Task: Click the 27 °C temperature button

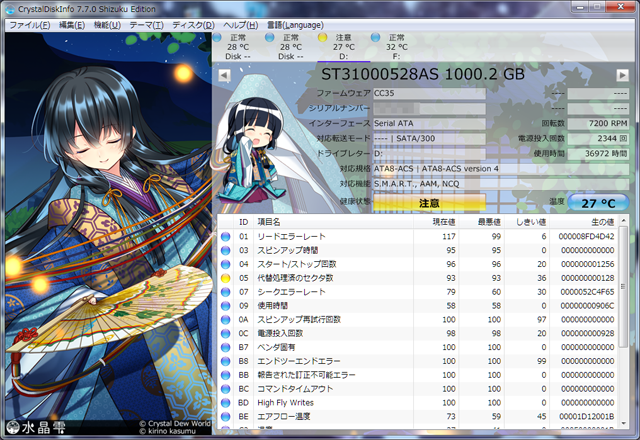Action: coord(598,203)
